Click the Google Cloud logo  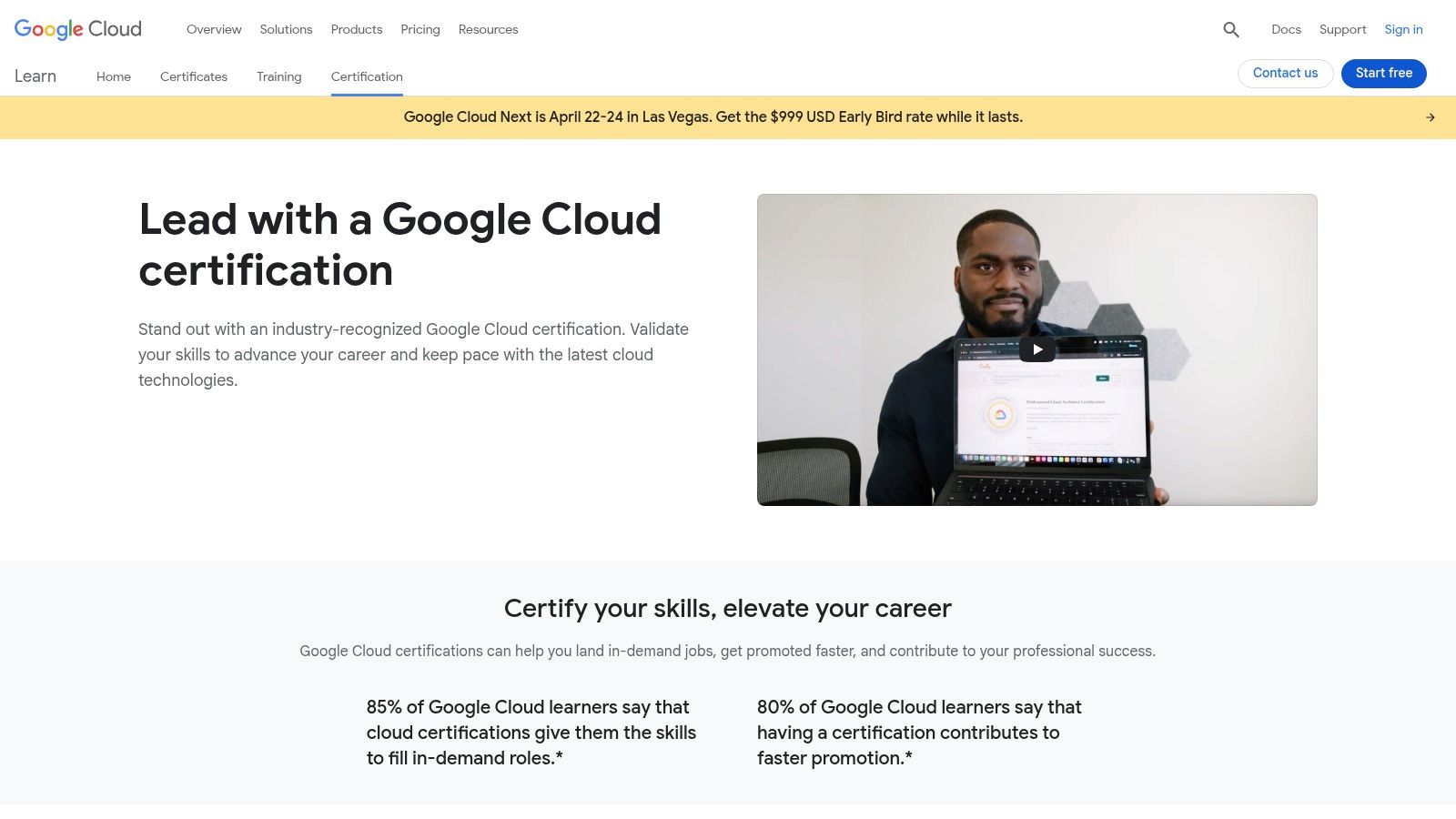click(76, 29)
